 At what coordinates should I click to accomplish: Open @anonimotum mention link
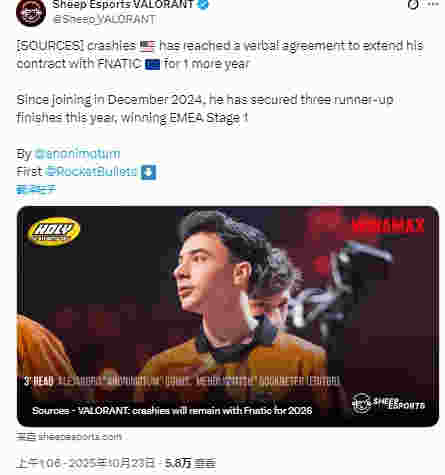[x=77, y=154]
